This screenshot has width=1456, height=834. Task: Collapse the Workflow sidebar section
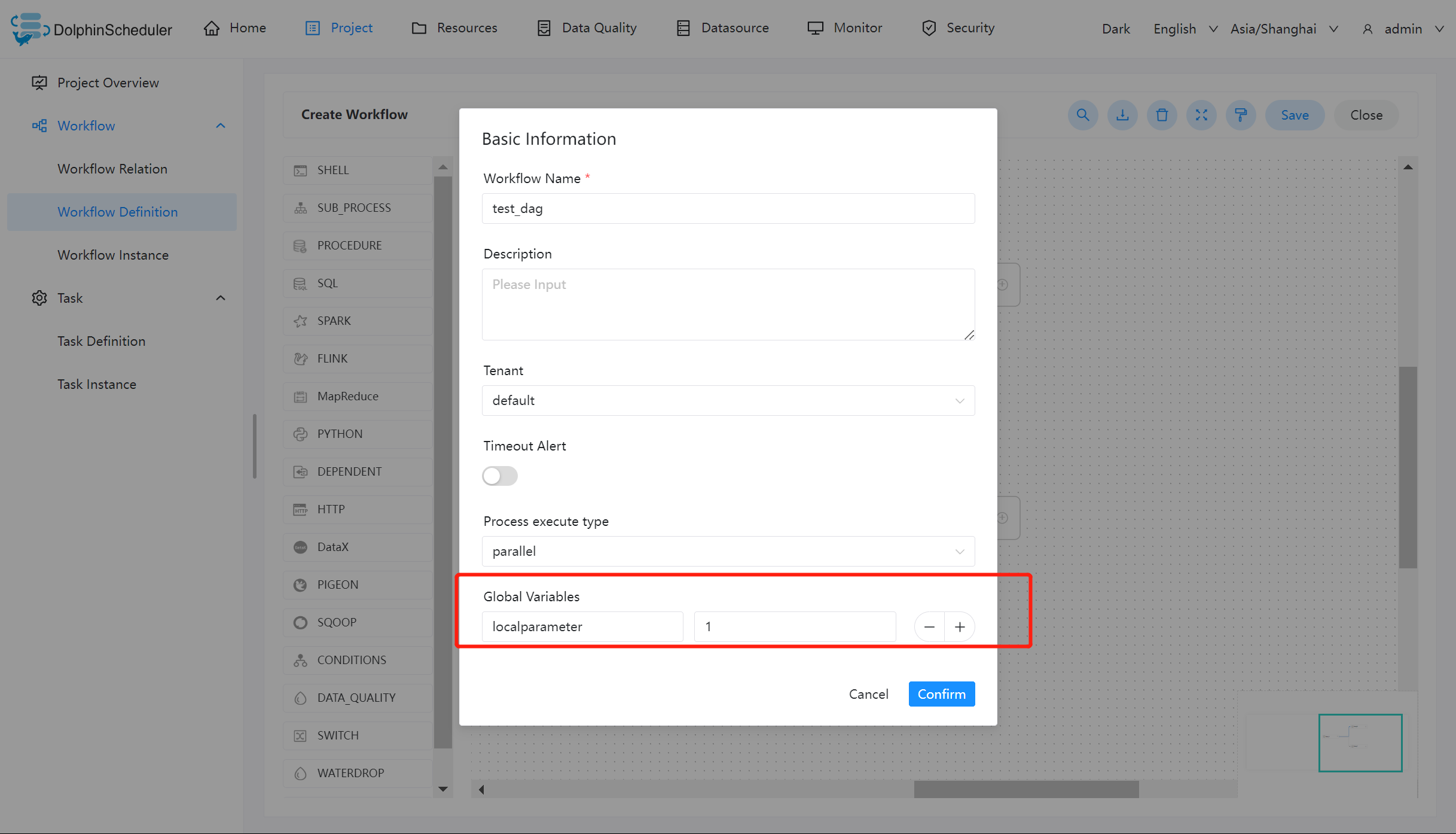pos(220,126)
